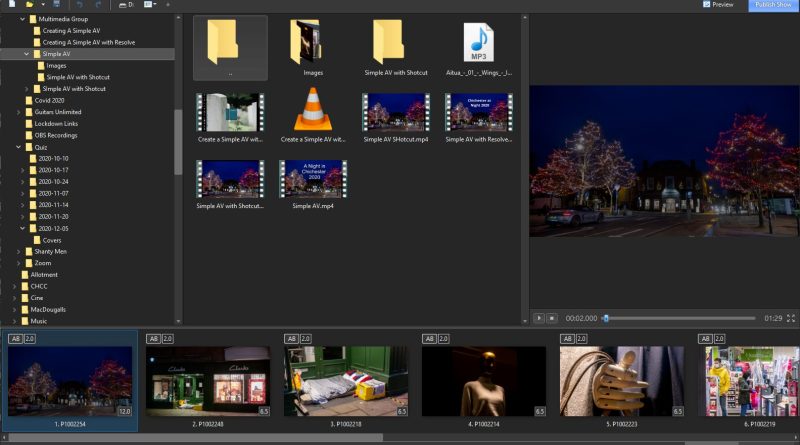Viewport: 800px width, 445px height.
Task: Click the Redo arrow icon
Action: pyautogui.click(x=98, y=5)
